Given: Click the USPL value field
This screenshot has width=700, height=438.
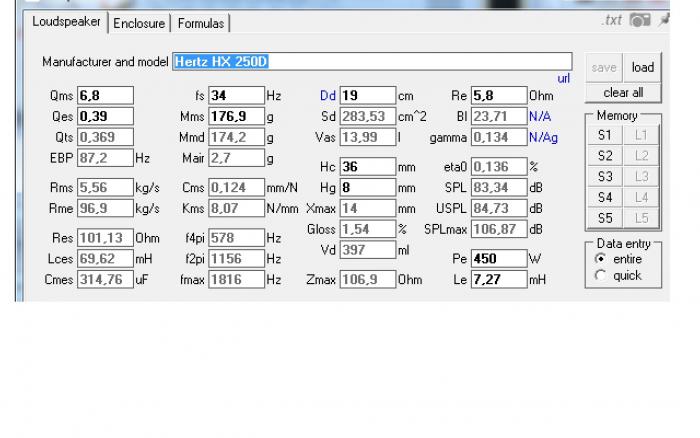Looking at the screenshot, I should click(x=499, y=208).
